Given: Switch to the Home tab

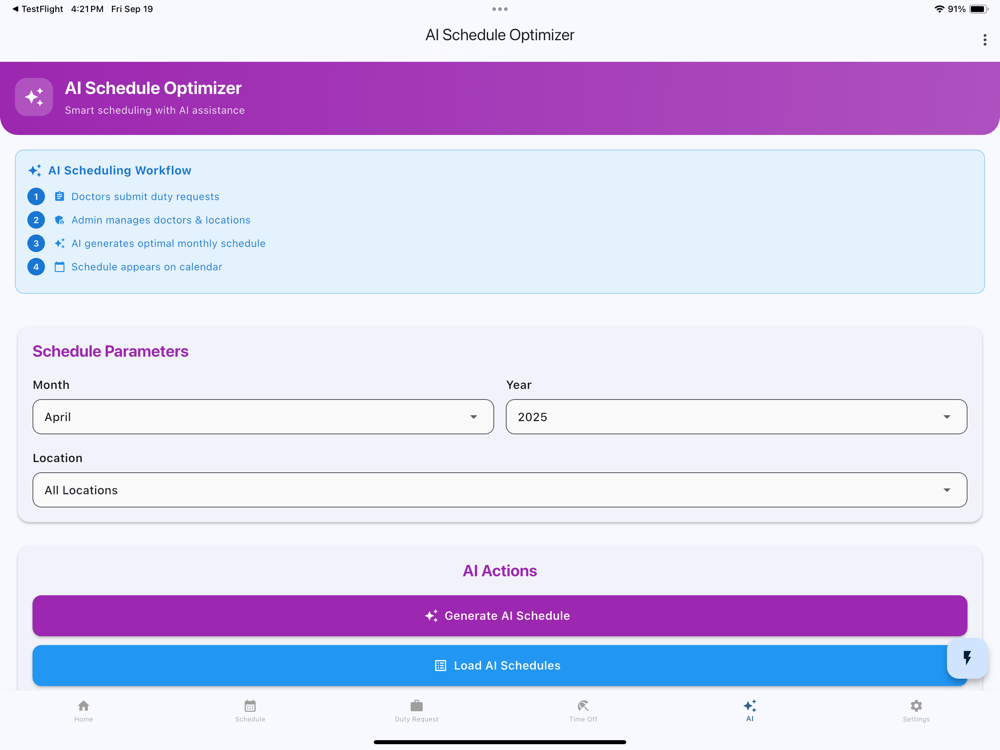Looking at the screenshot, I should (x=84, y=710).
